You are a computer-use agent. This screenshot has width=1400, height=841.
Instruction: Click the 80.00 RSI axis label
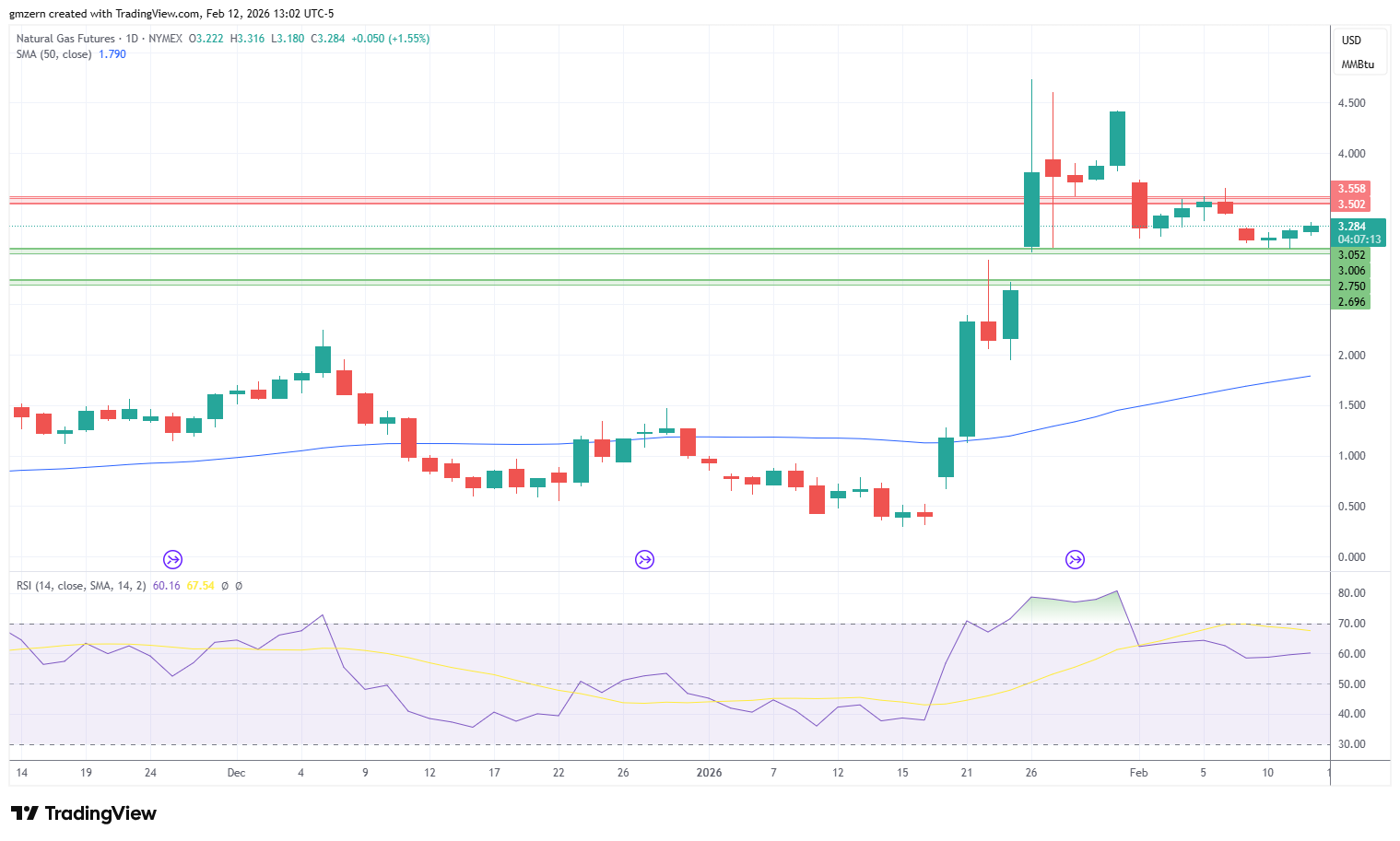click(x=1352, y=593)
